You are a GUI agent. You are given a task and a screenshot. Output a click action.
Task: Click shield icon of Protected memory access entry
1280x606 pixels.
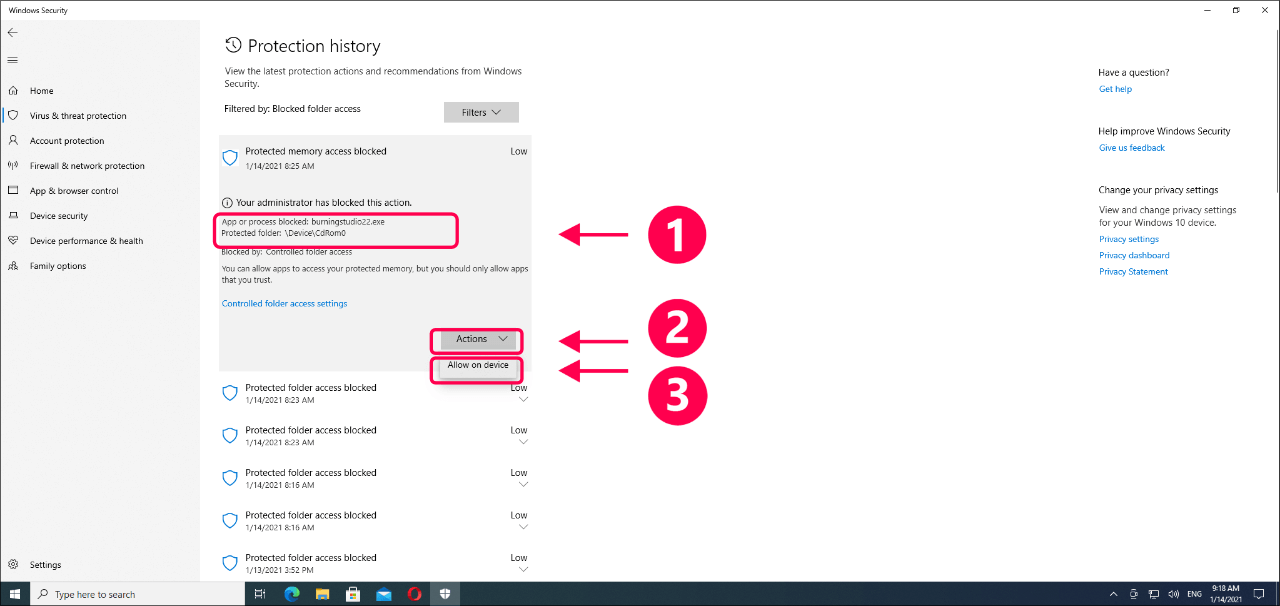pos(229,158)
